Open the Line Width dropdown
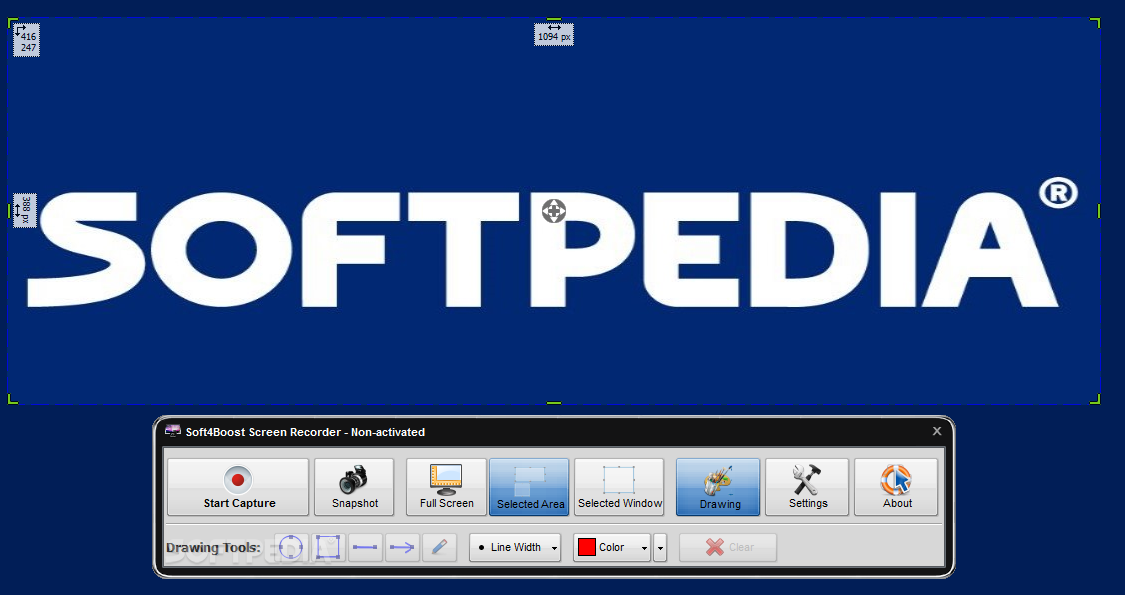Image resolution: width=1125 pixels, height=595 pixels. (x=515, y=548)
